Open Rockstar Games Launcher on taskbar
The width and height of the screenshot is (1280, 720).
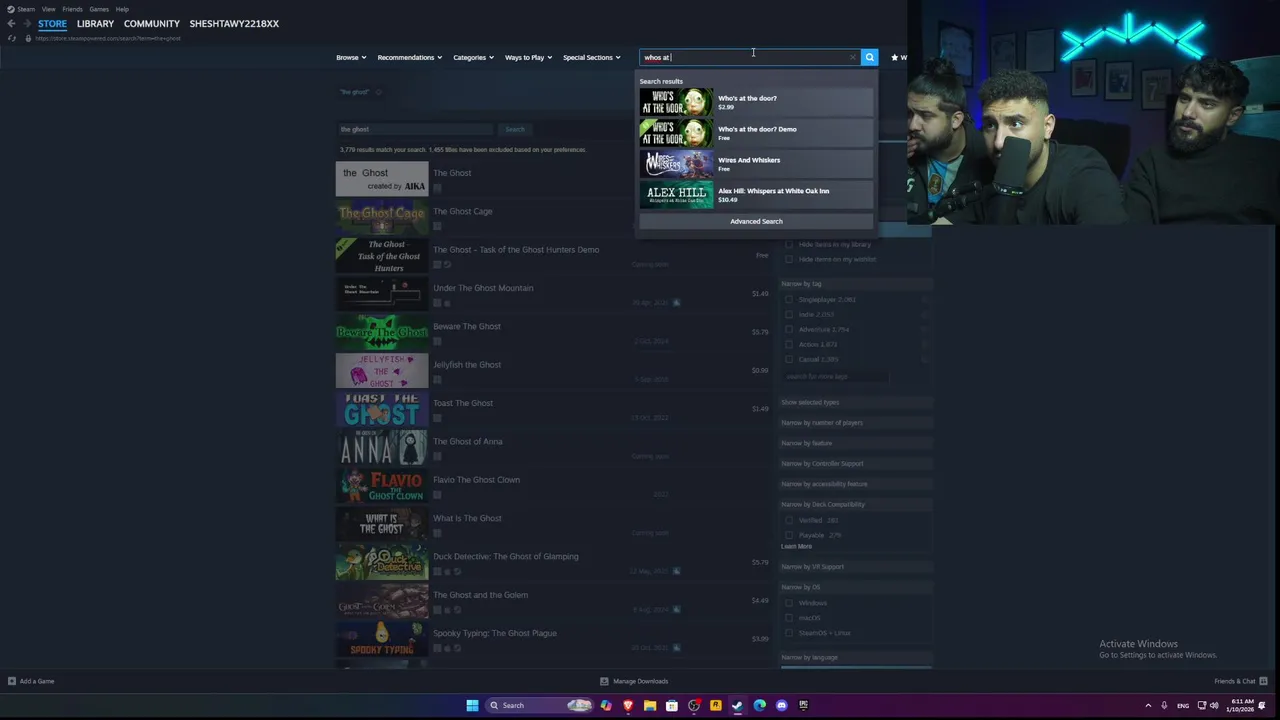pyautogui.click(x=716, y=705)
